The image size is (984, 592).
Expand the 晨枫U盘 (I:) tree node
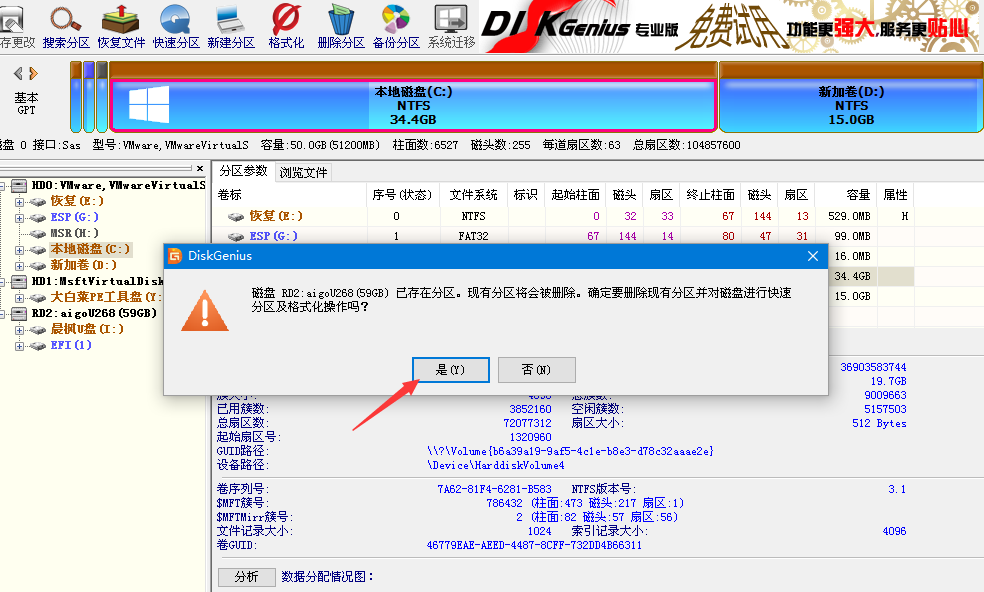(19, 330)
